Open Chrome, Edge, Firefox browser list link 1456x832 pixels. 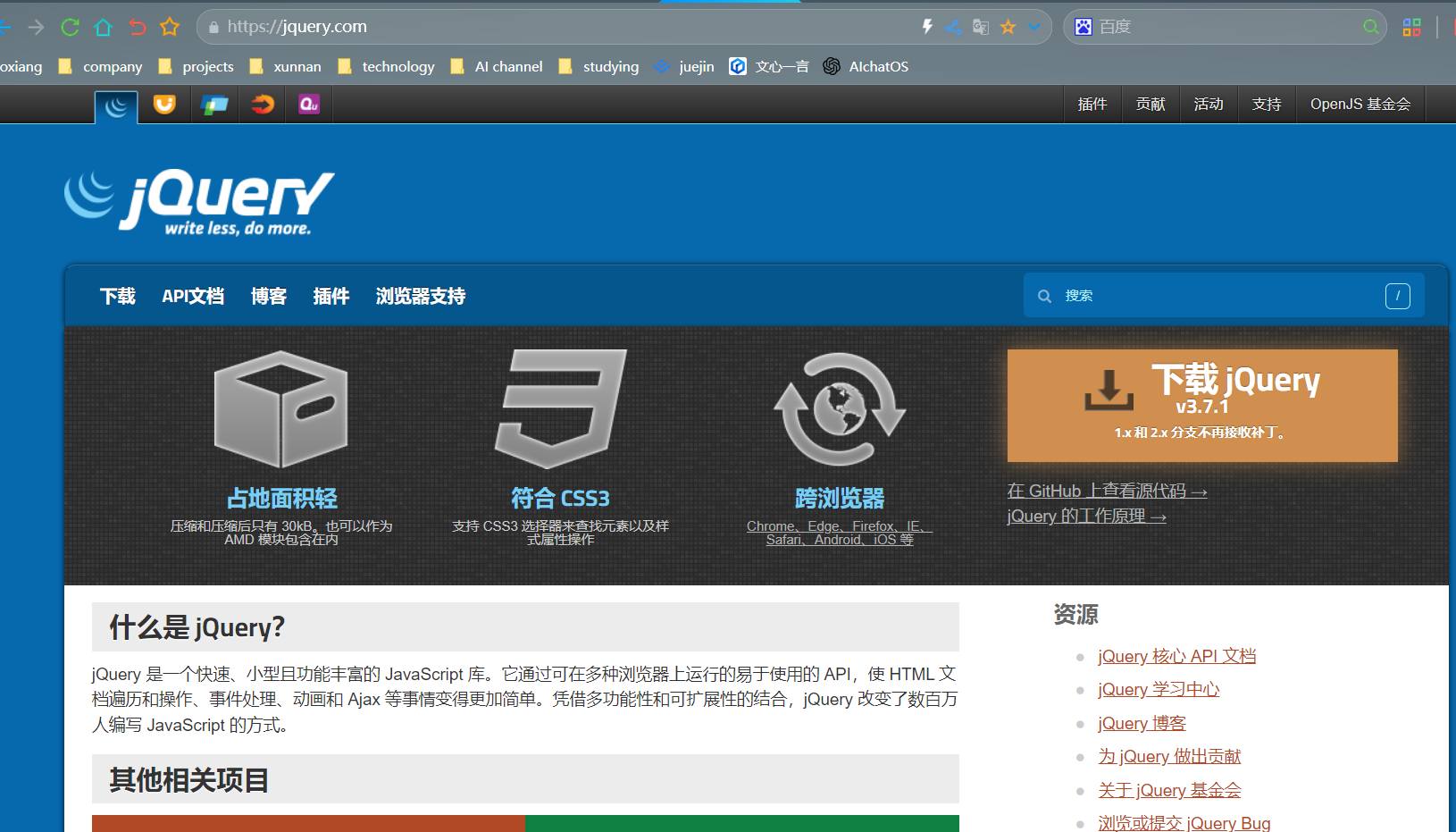click(x=840, y=533)
